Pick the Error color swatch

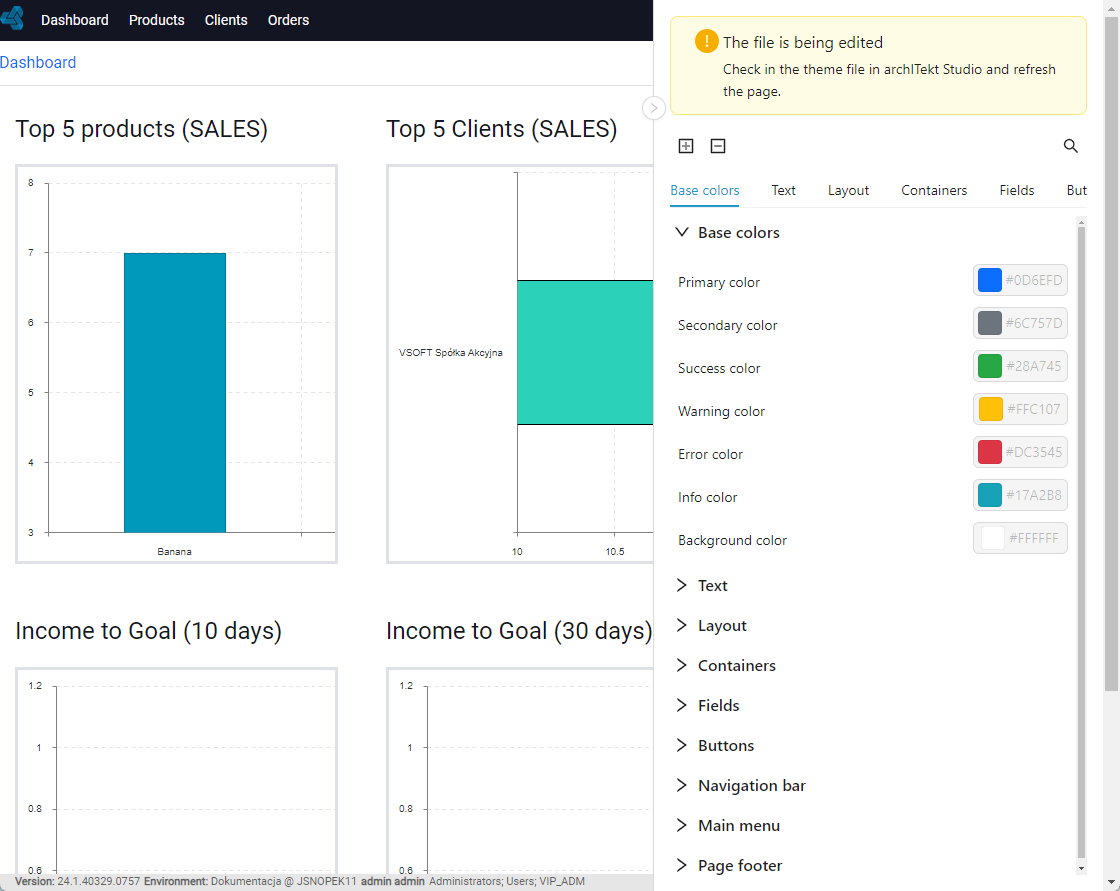(x=989, y=452)
